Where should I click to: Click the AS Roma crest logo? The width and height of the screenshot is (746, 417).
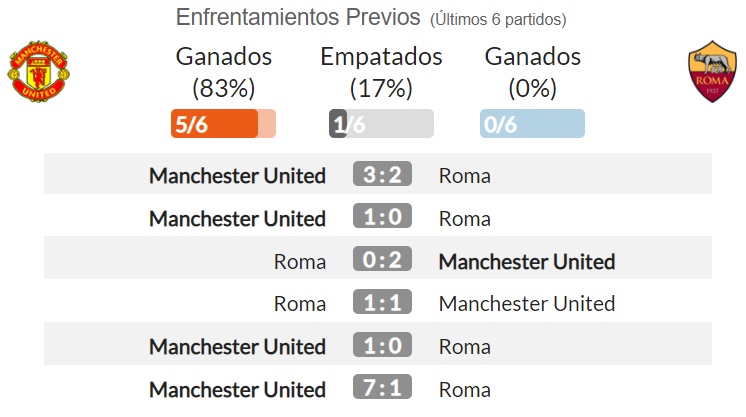712,71
